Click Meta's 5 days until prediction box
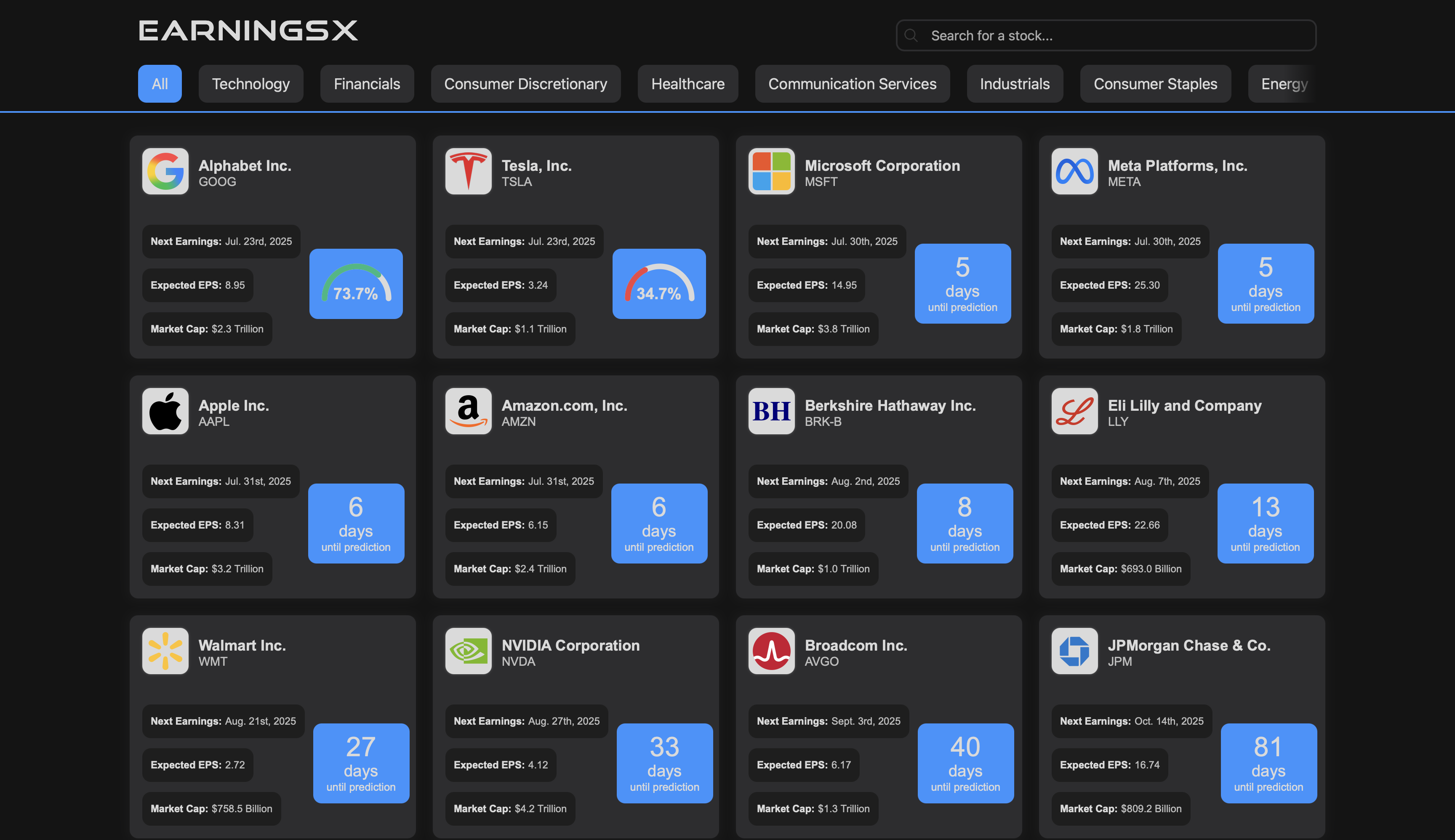The width and height of the screenshot is (1455, 840). coord(1265,283)
